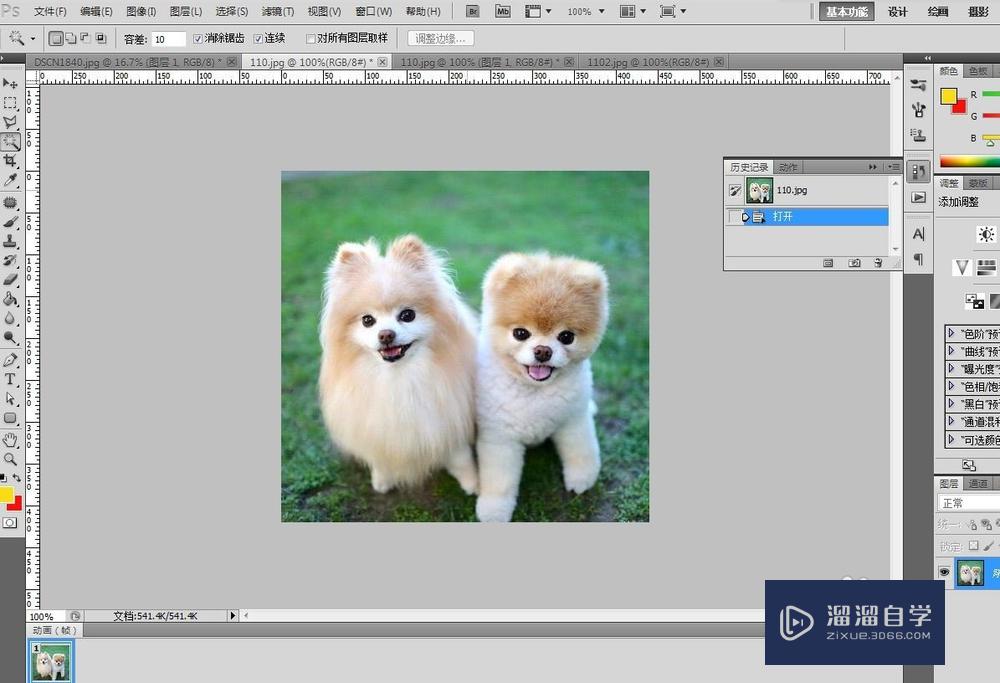Viewport: 1000px width, 683px height.
Task: Expand the "曲线" curves preset item
Action: click(x=951, y=351)
